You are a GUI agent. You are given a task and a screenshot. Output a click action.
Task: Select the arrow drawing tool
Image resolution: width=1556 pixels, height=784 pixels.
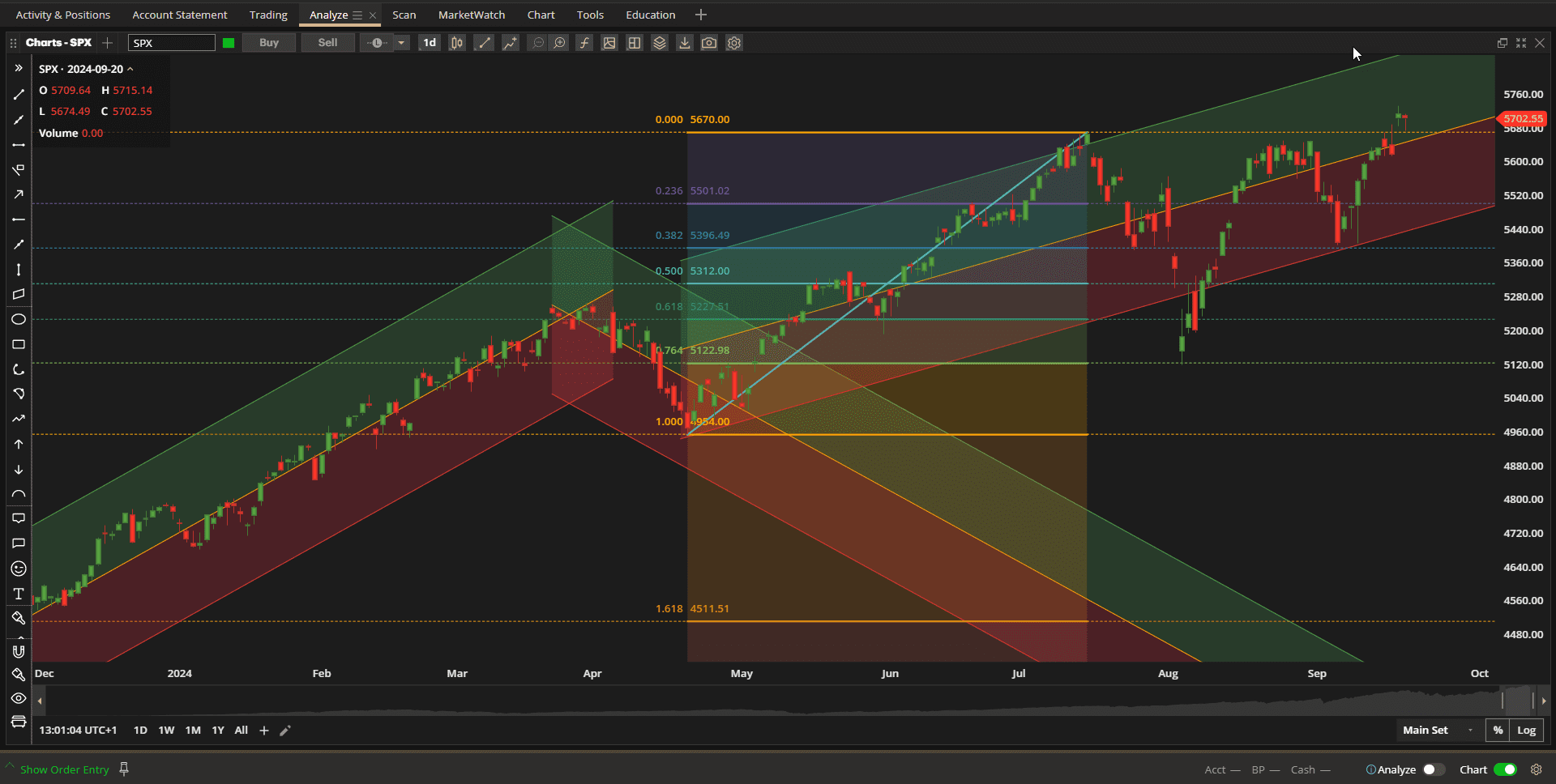[x=19, y=194]
